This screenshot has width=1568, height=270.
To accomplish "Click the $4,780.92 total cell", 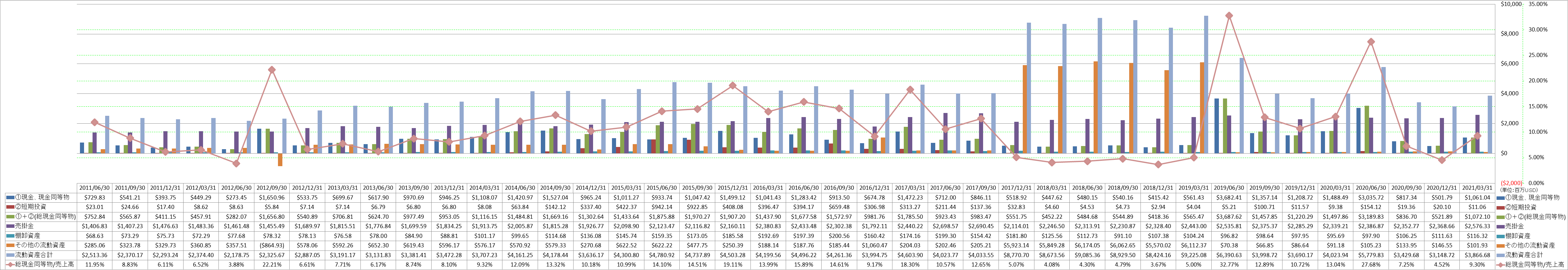I will (x=662, y=255).
